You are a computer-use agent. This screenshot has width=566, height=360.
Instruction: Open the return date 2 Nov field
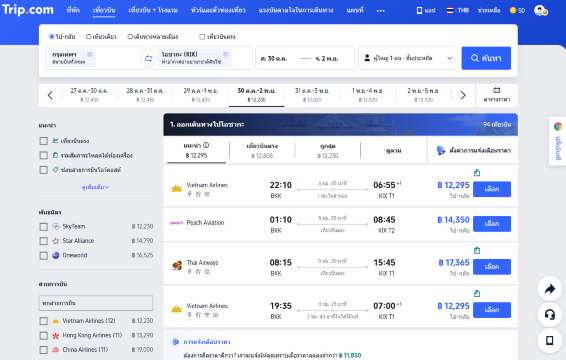point(327,58)
